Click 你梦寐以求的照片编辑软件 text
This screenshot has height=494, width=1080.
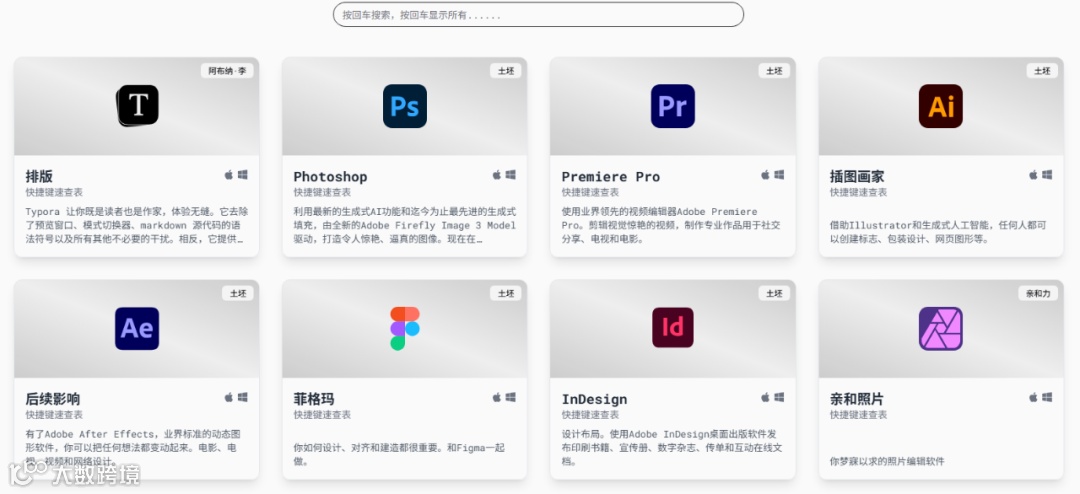point(887,462)
